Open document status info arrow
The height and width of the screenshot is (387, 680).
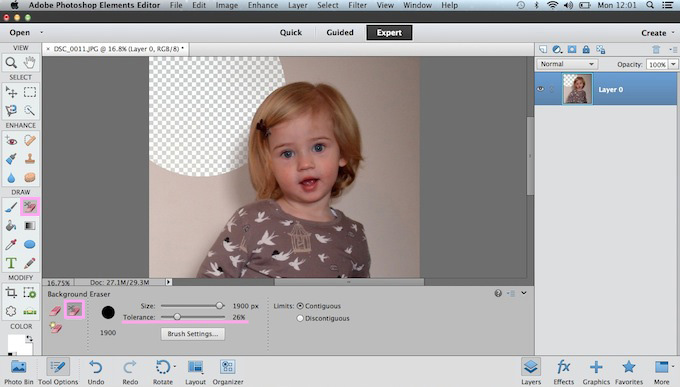pos(168,282)
